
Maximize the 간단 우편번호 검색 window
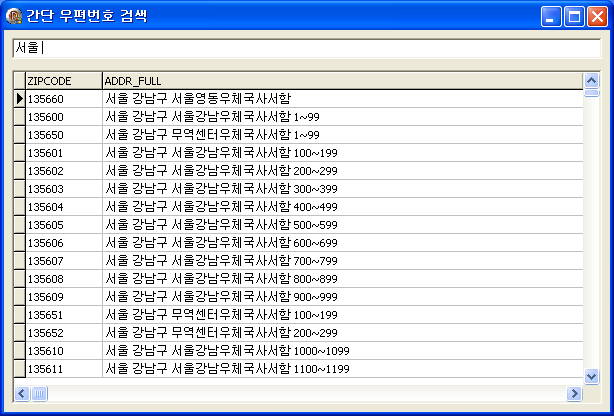574,16
